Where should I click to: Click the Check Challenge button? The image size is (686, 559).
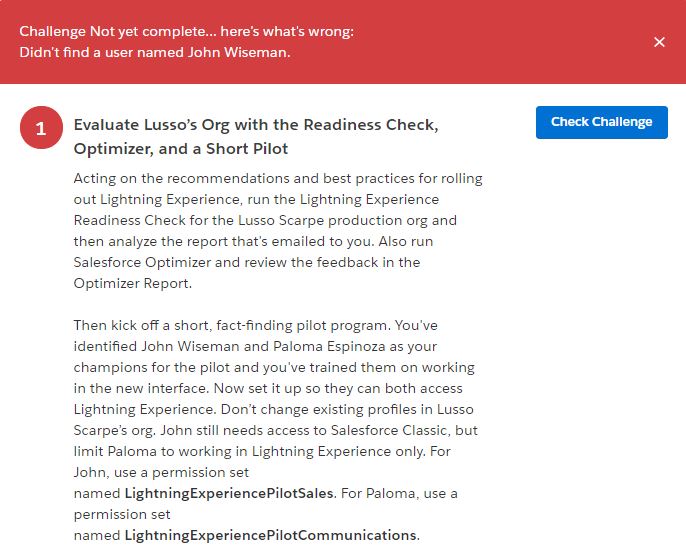[x=601, y=122]
